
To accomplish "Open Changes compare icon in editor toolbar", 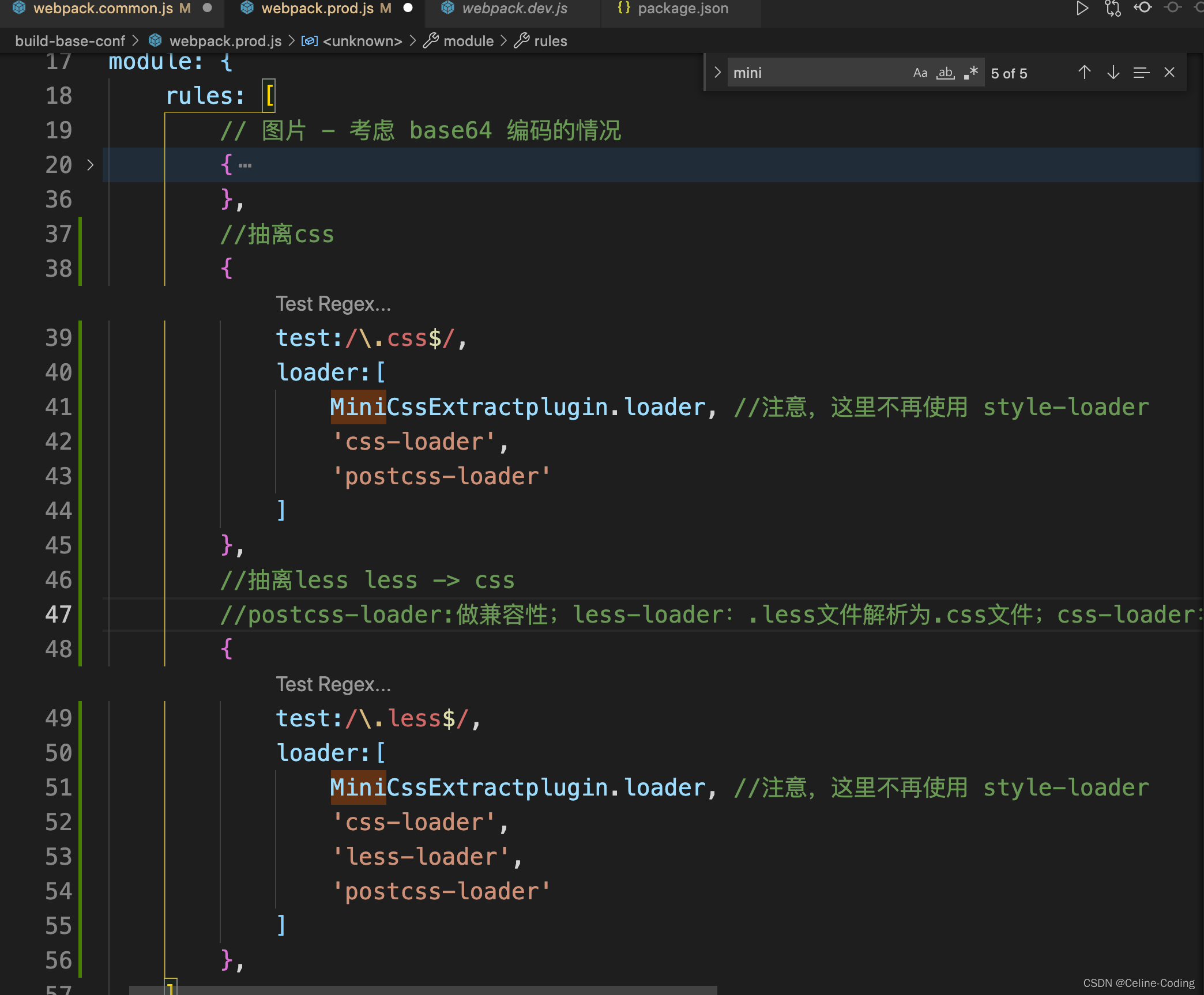I will coord(1112,8).
